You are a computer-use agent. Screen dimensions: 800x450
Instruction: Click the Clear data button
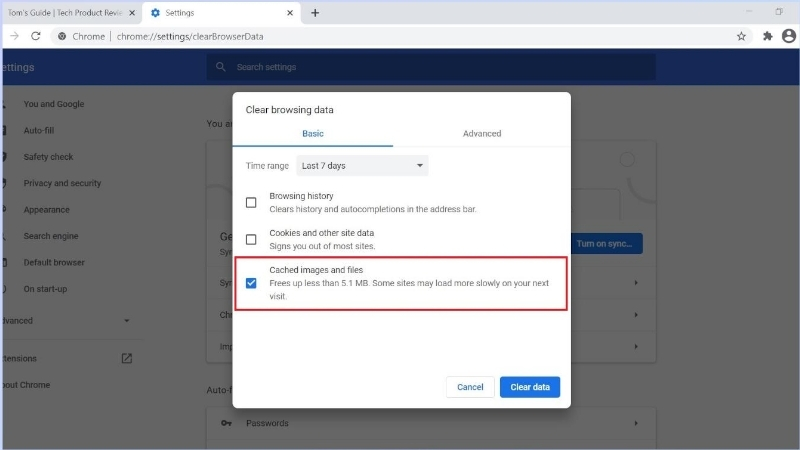point(530,387)
